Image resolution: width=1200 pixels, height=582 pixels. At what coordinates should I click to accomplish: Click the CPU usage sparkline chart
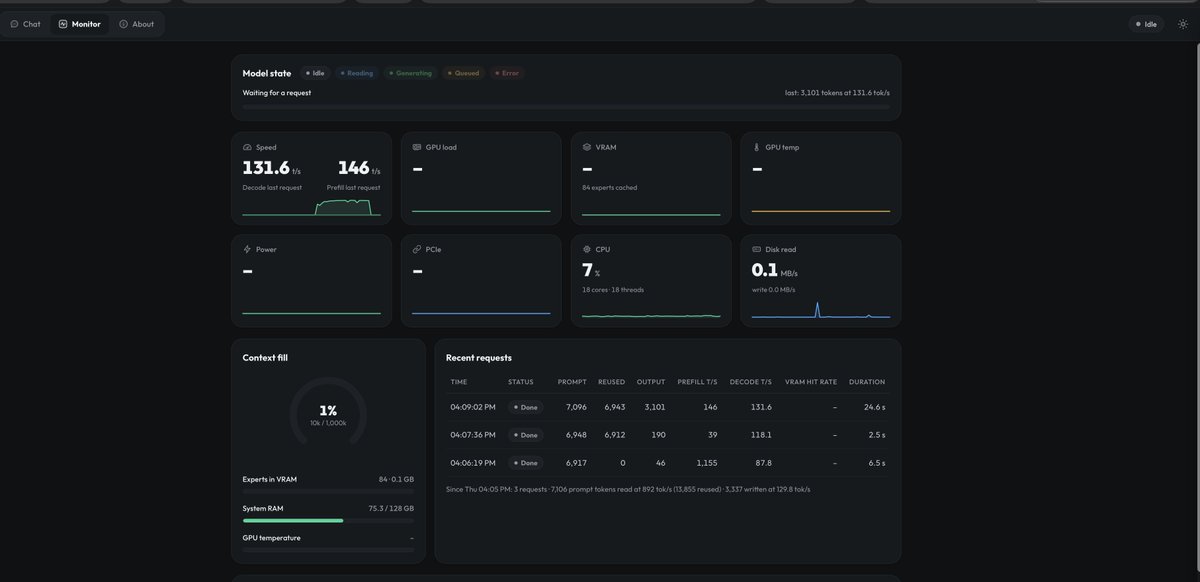point(651,315)
